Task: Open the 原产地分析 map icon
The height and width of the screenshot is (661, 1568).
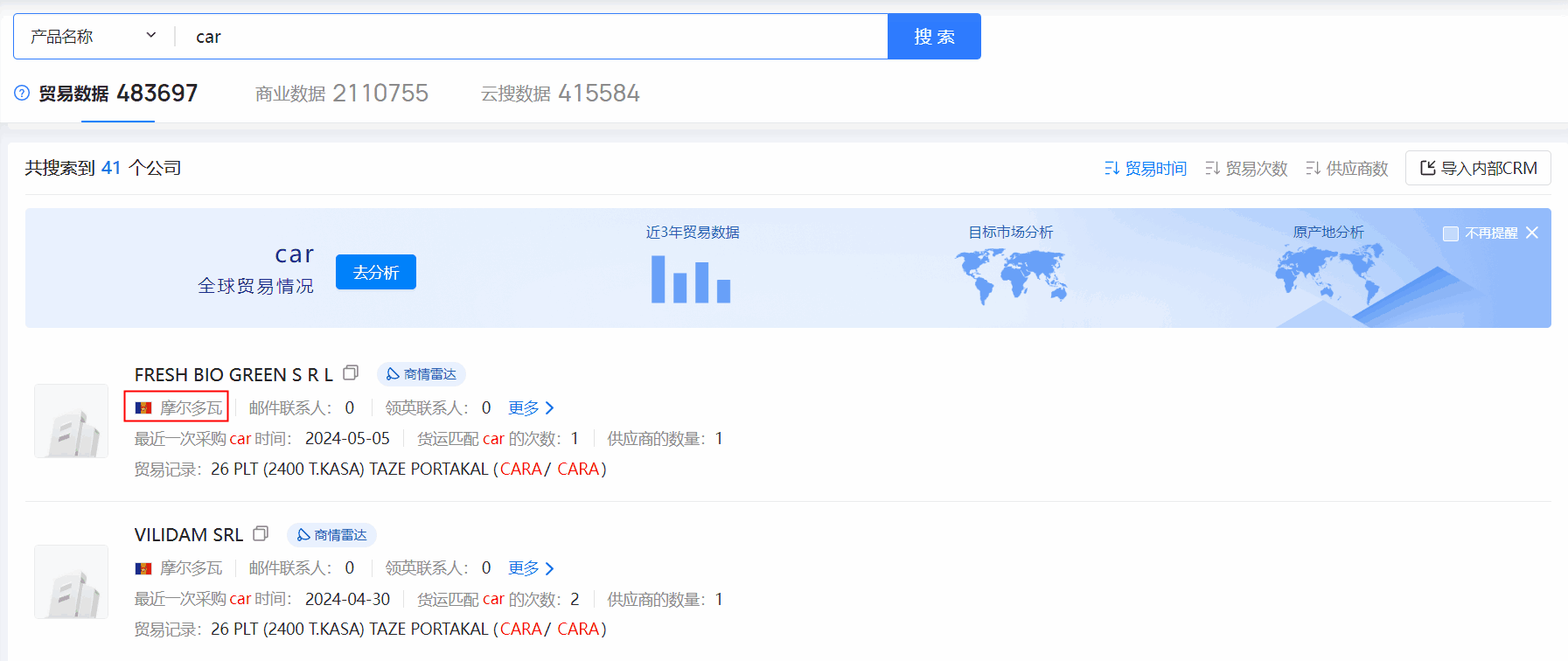Action: tap(1328, 273)
